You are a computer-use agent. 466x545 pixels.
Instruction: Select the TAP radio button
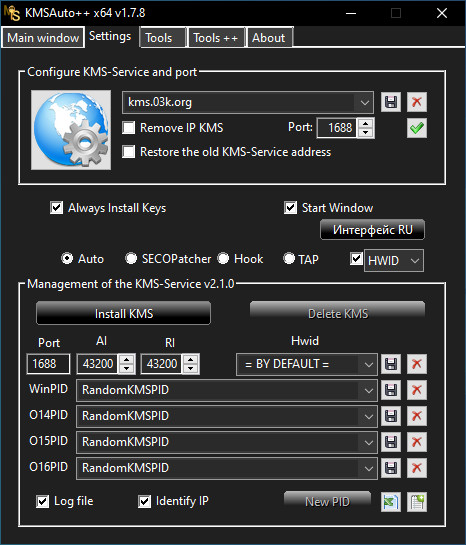(289, 259)
